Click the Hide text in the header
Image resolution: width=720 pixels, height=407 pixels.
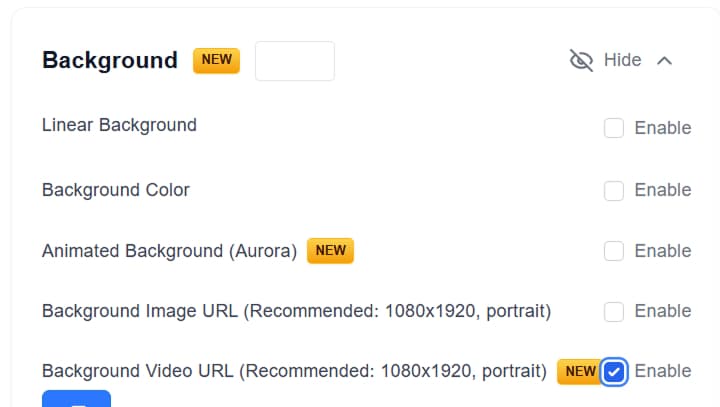622,61
